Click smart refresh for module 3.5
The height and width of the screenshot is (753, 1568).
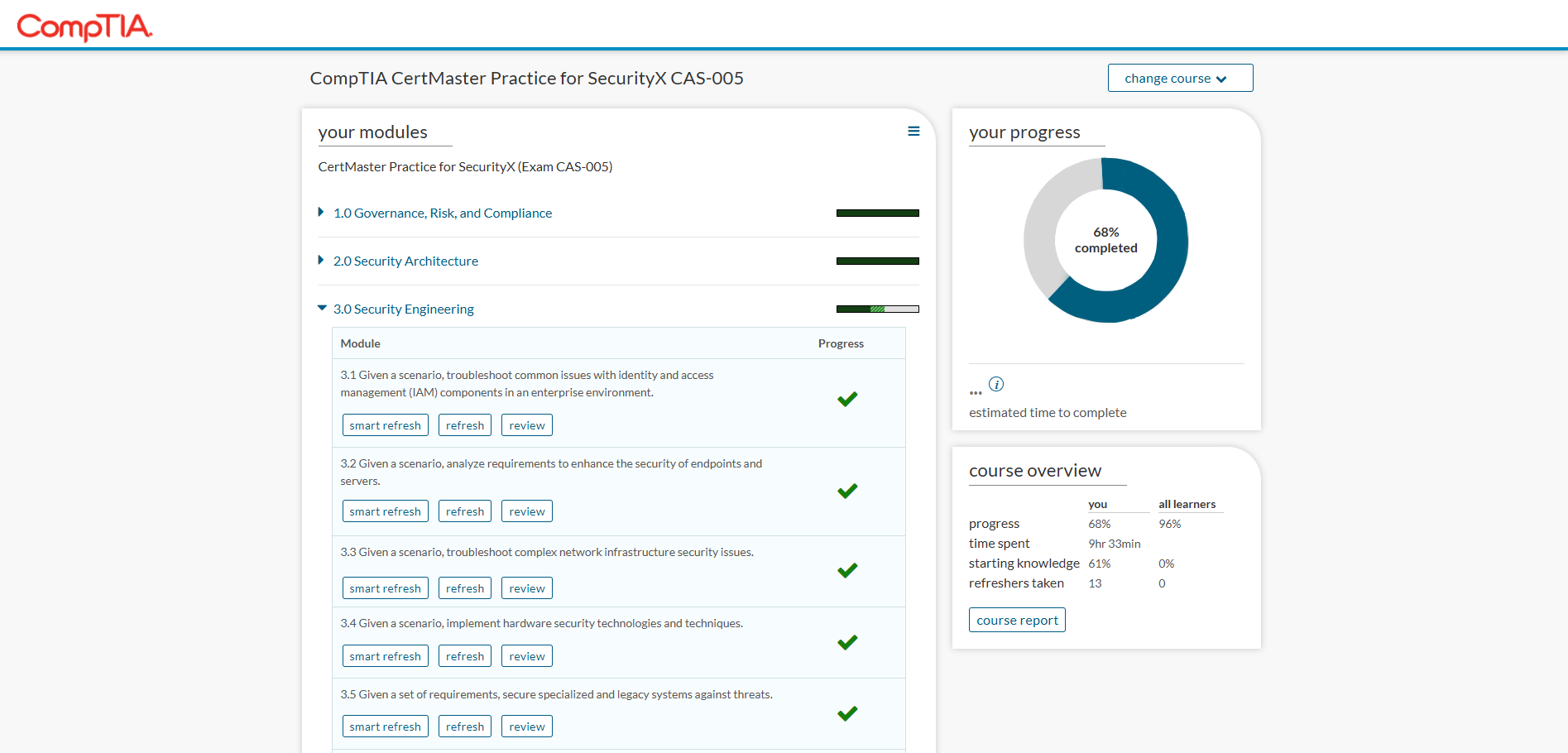point(386,727)
